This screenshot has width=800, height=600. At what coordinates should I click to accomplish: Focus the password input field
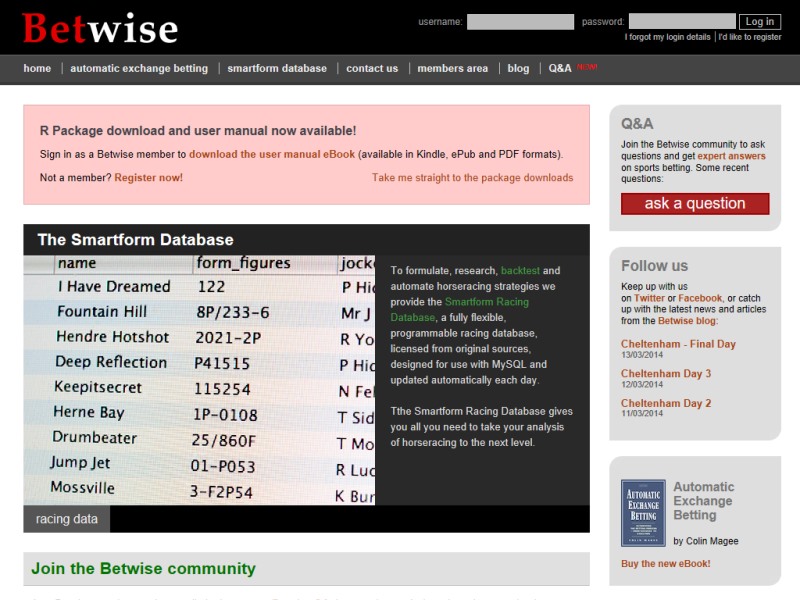pos(682,21)
